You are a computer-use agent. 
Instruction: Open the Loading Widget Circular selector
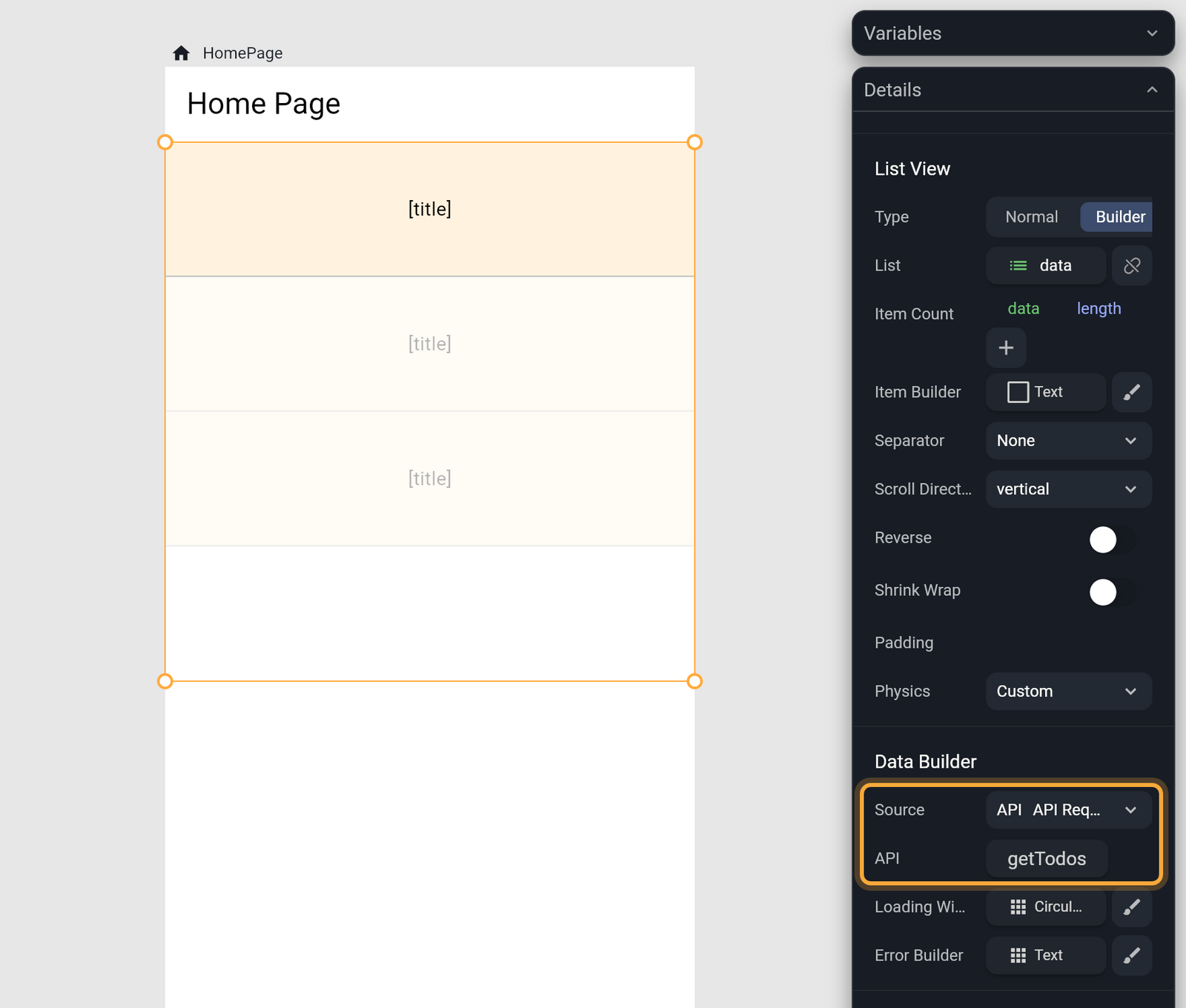[1046, 907]
